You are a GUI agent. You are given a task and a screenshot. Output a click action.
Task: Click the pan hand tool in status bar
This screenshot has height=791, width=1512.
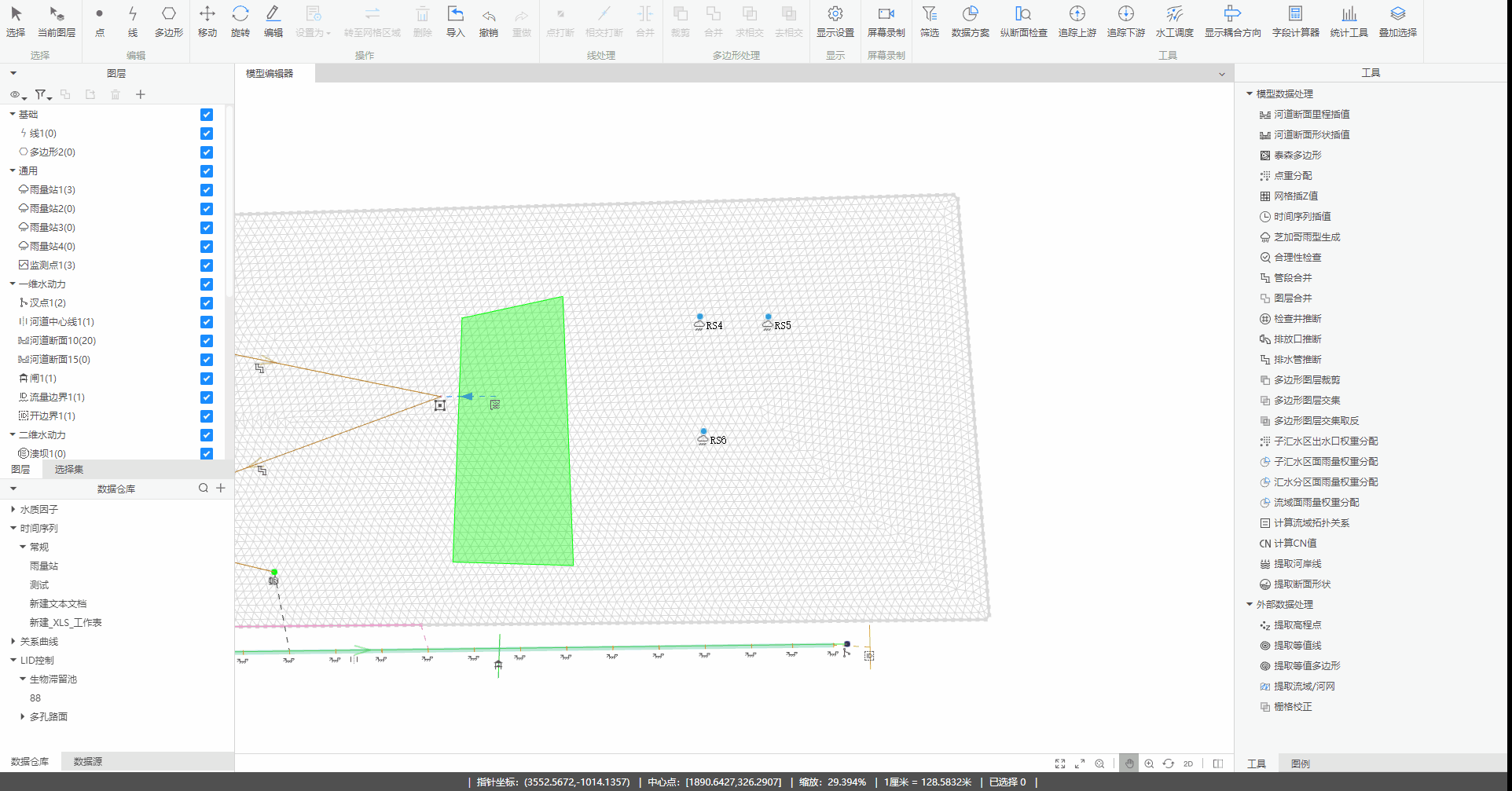[x=1129, y=764]
